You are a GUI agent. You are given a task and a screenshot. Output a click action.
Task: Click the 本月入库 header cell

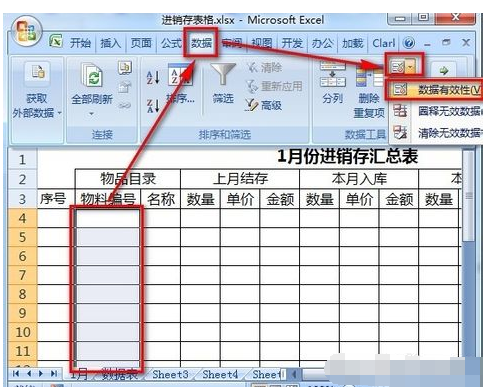pyautogui.click(x=359, y=179)
